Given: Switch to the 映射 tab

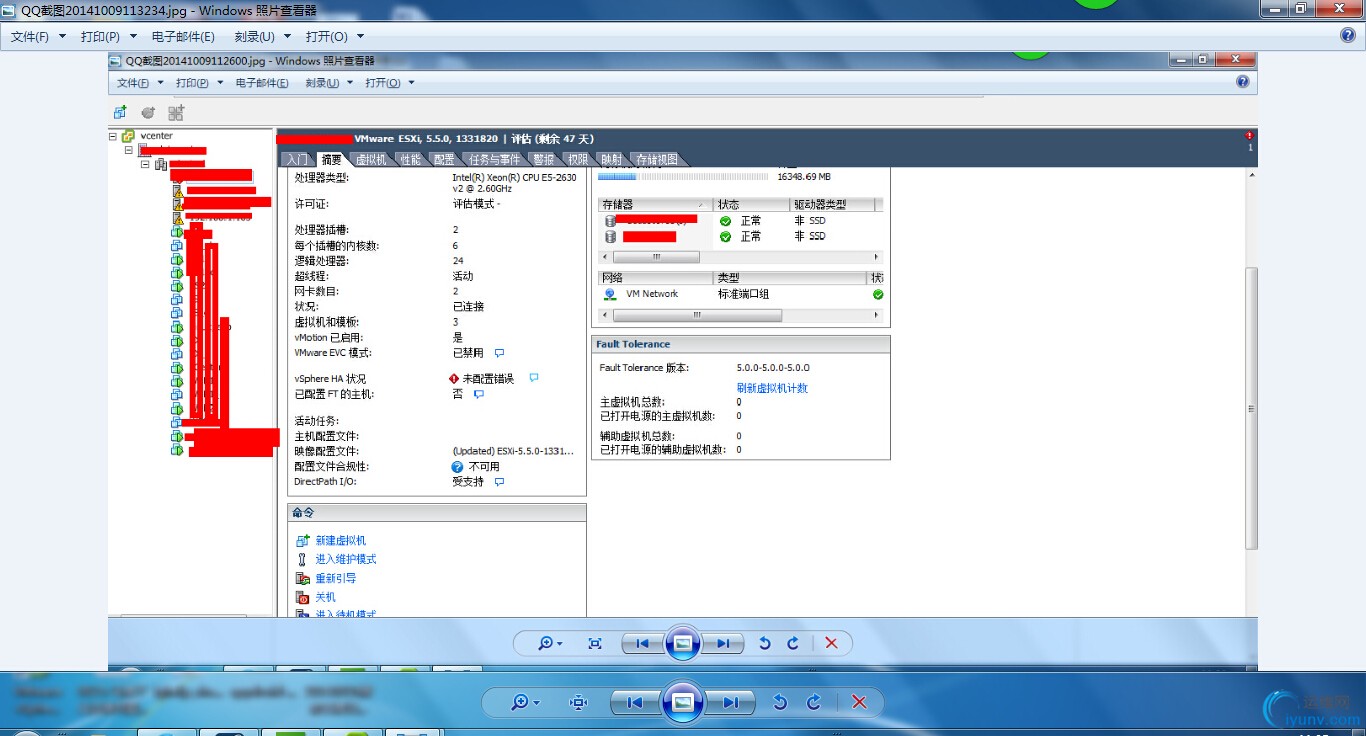Looking at the screenshot, I should pyautogui.click(x=611, y=160).
